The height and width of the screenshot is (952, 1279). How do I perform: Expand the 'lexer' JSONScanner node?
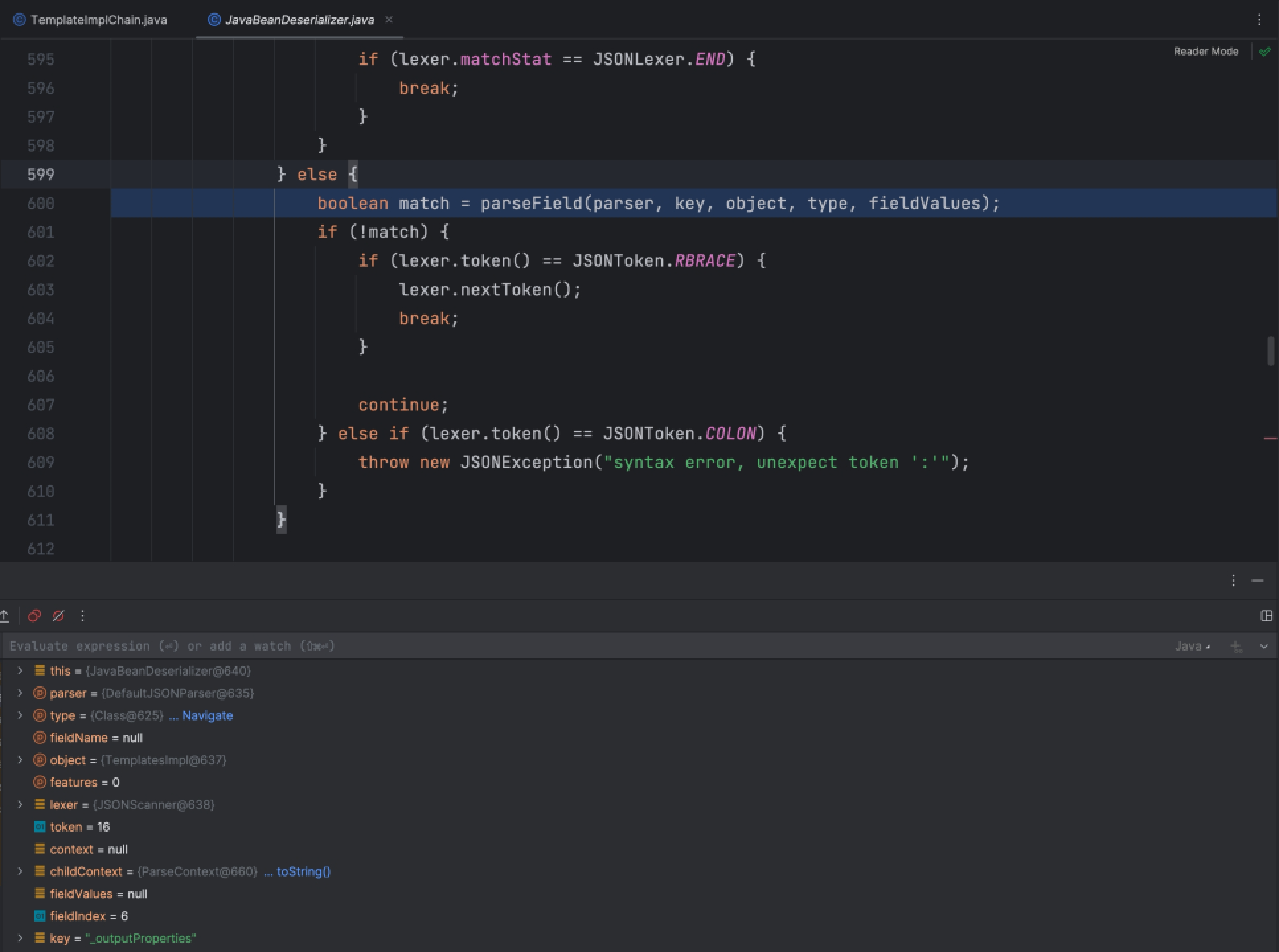click(x=20, y=805)
